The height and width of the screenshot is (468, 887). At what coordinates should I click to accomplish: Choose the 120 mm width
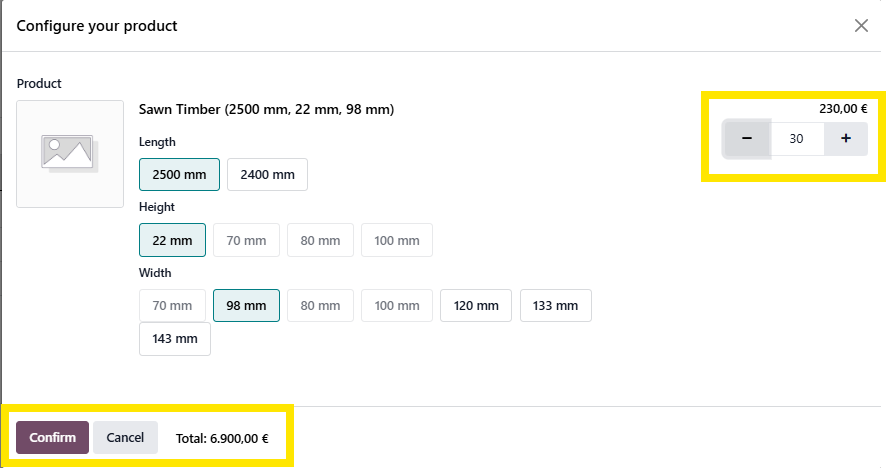click(x=476, y=305)
